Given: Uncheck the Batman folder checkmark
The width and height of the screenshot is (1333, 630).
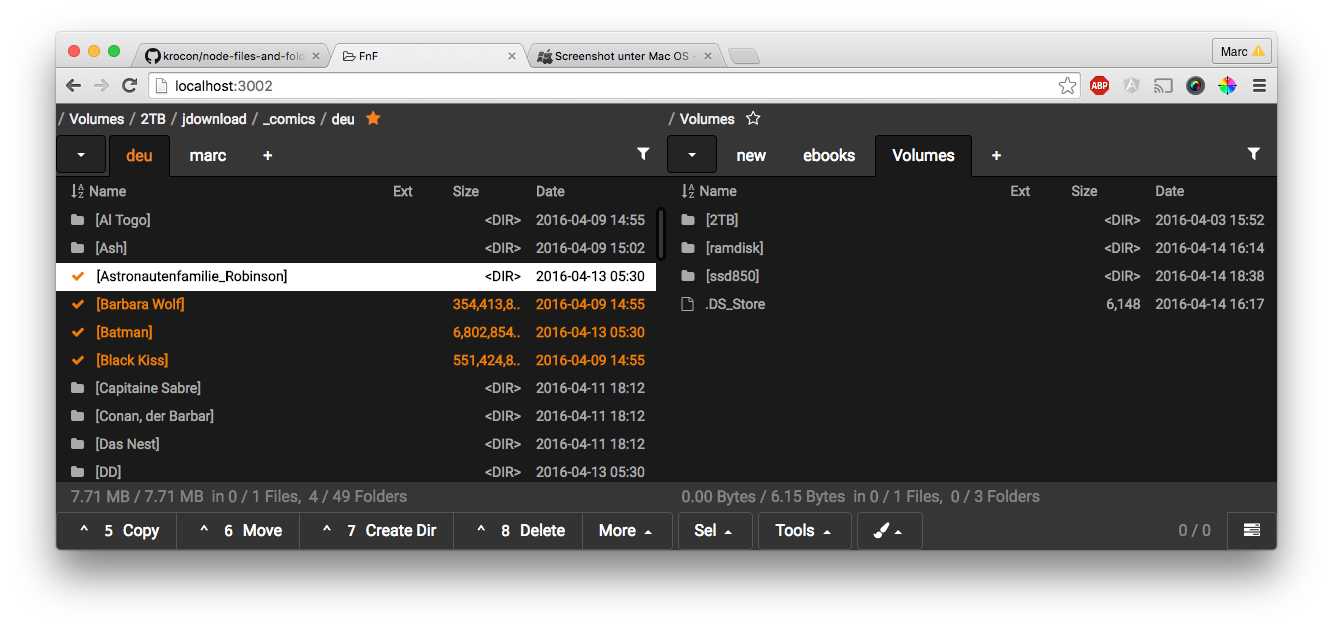Looking at the screenshot, I should [x=78, y=332].
